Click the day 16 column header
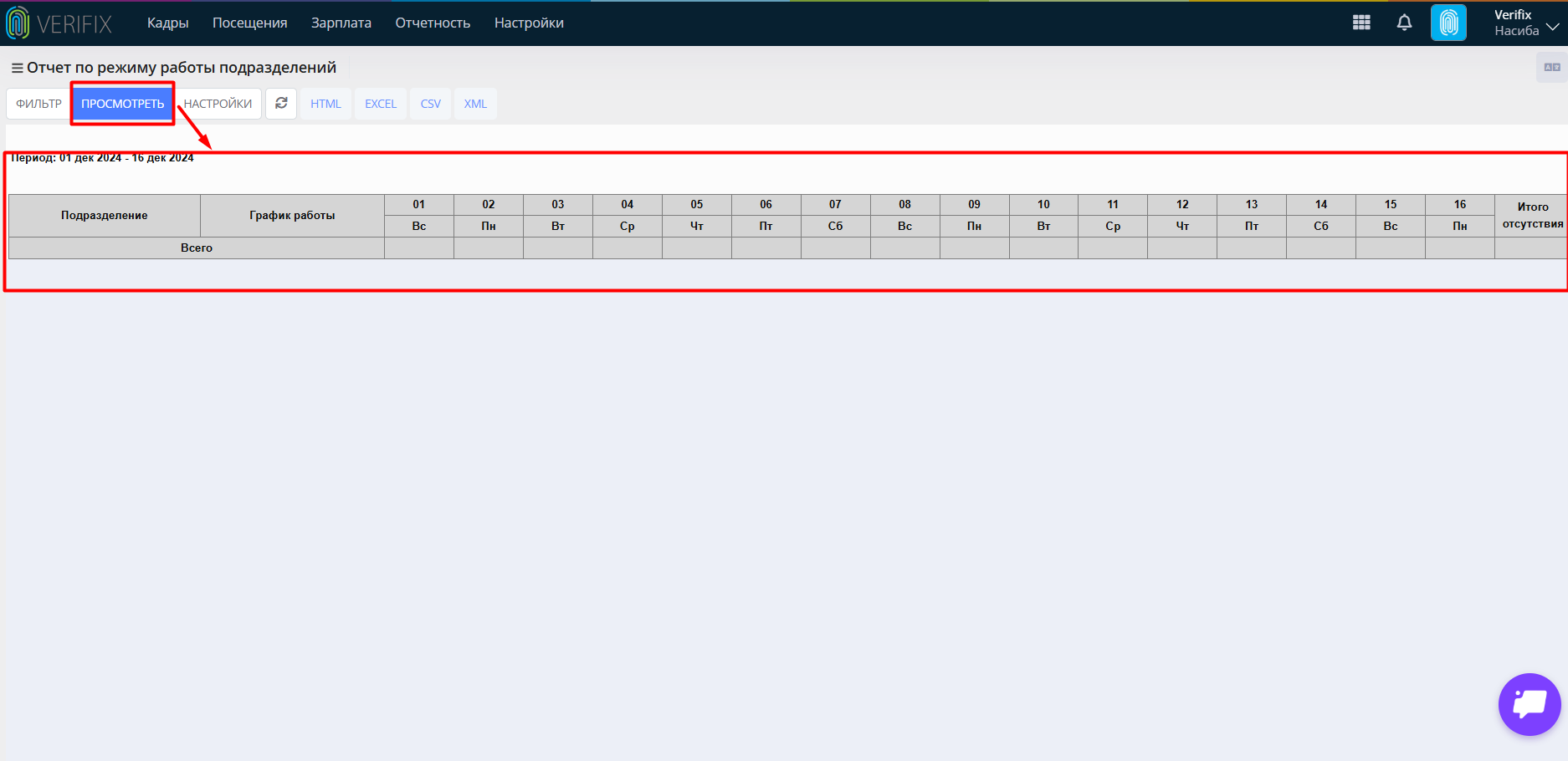Viewport: 1568px width, 761px height. tap(1460, 205)
